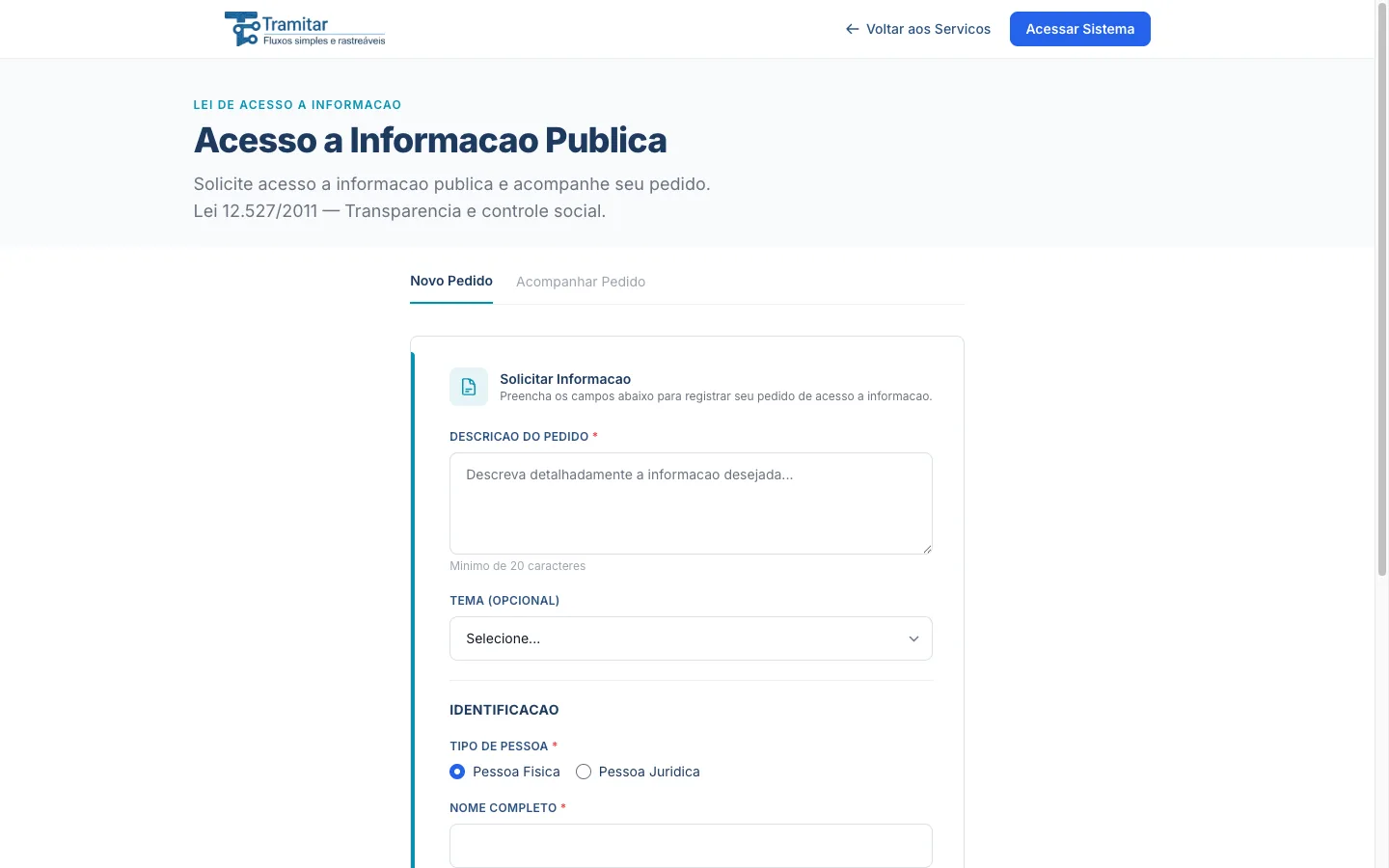Click the Tramitar logo

coord(305,29)
